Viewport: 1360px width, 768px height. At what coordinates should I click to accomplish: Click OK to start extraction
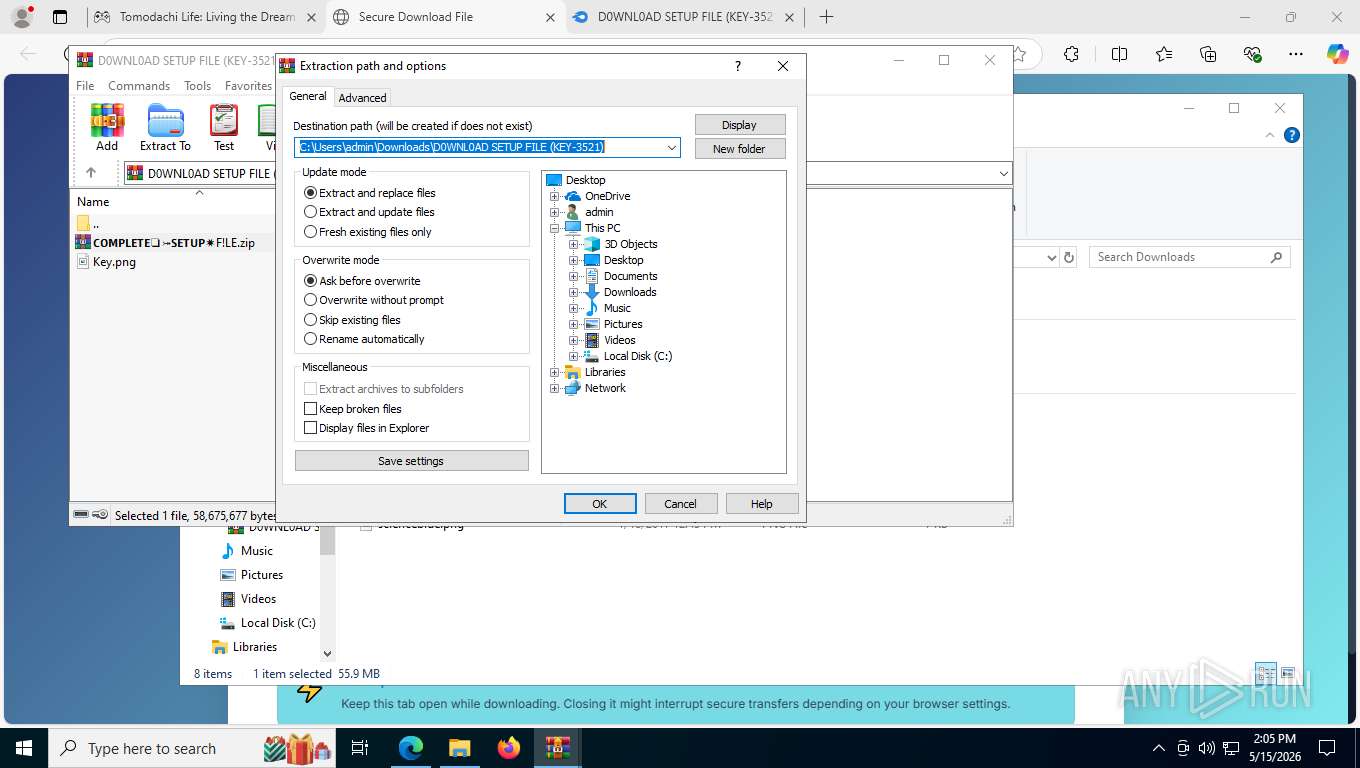600,504
